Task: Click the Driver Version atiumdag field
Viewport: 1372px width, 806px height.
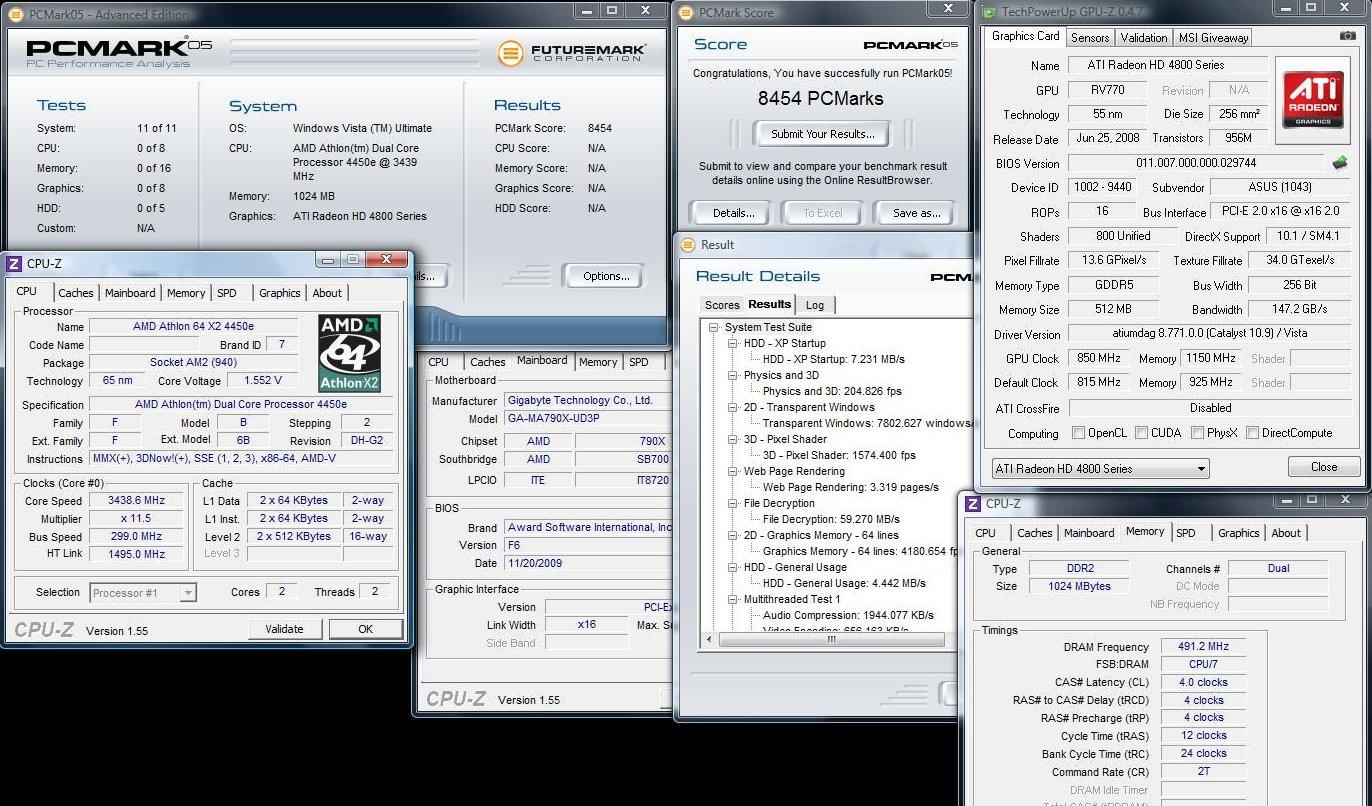Action: coord(1209,333)
